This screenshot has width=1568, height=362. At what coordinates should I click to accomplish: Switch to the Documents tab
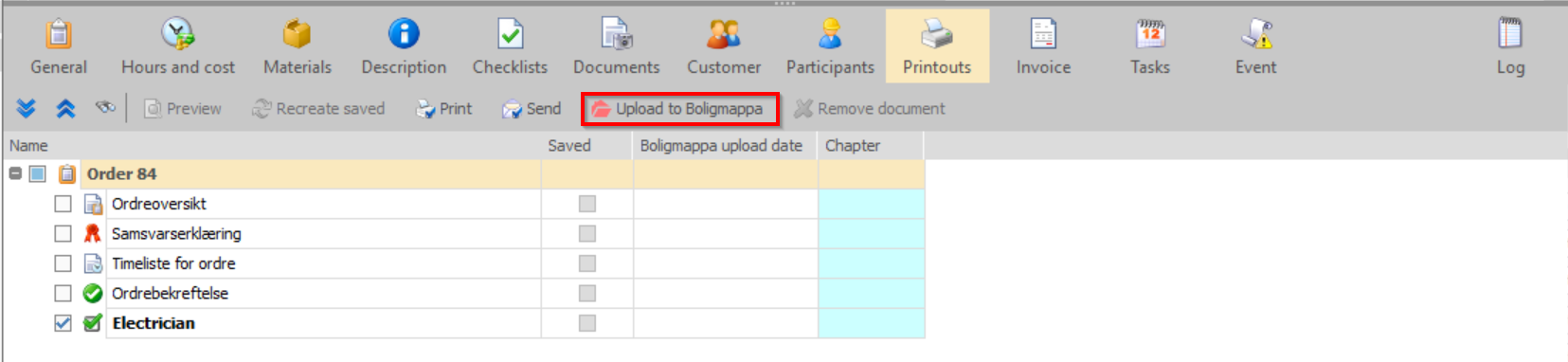click(x=617, y=46)
